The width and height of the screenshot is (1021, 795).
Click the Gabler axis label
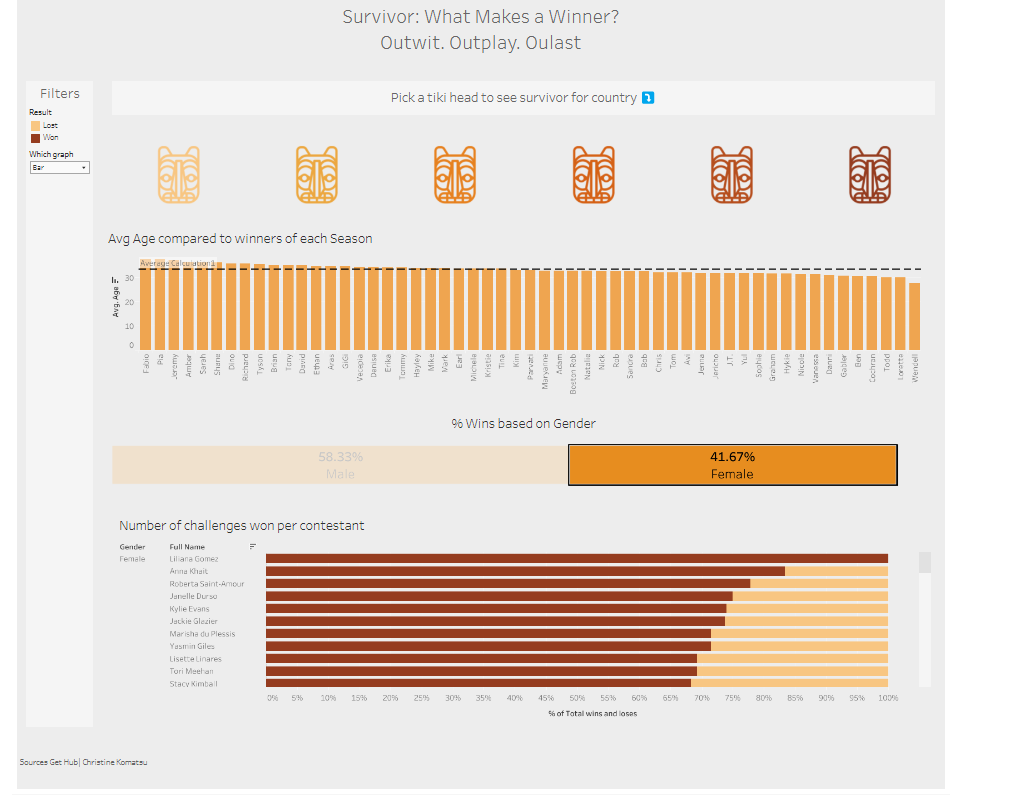843,365
